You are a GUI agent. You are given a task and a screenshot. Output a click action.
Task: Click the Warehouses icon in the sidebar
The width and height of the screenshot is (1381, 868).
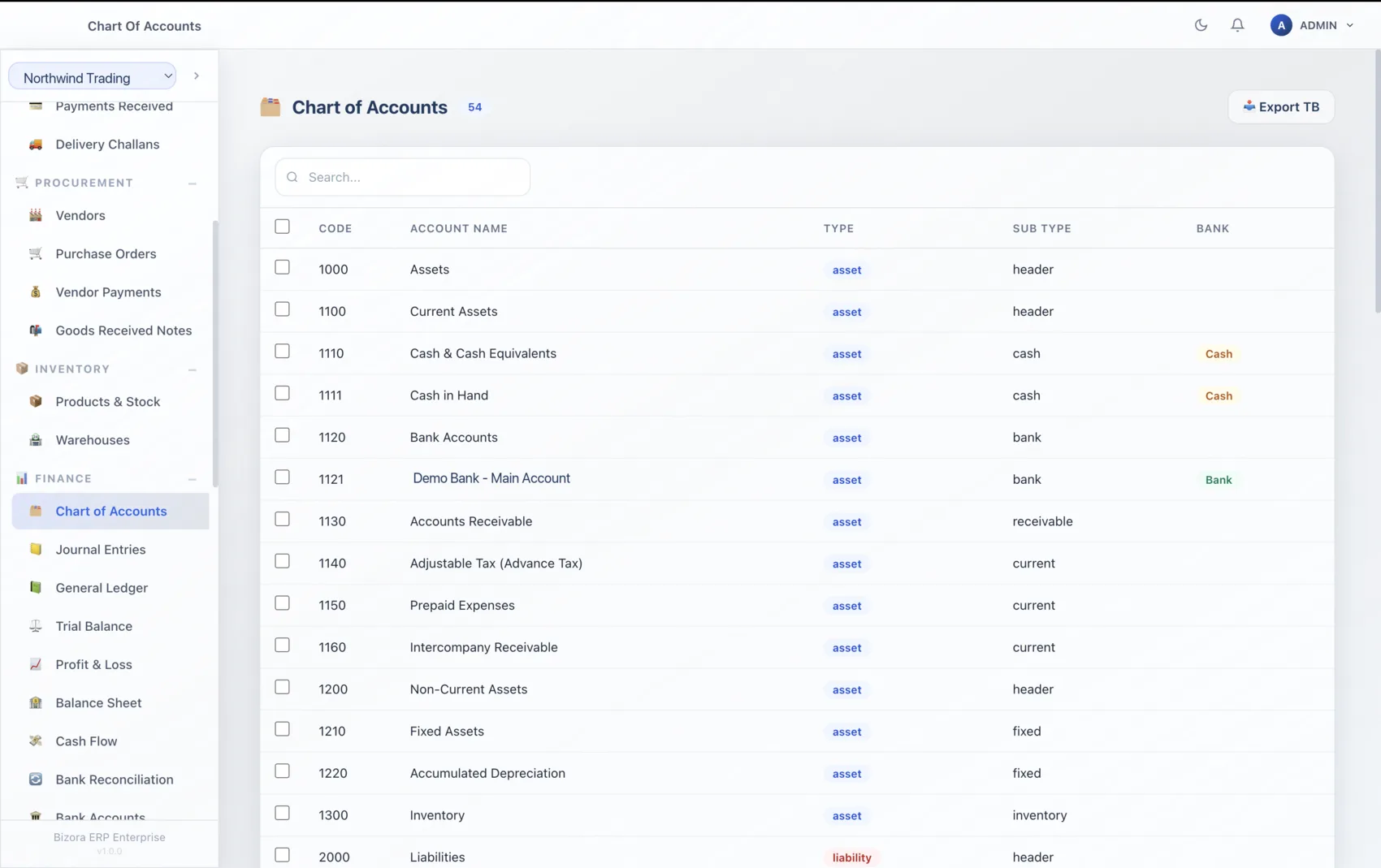(x=36, y=440)
